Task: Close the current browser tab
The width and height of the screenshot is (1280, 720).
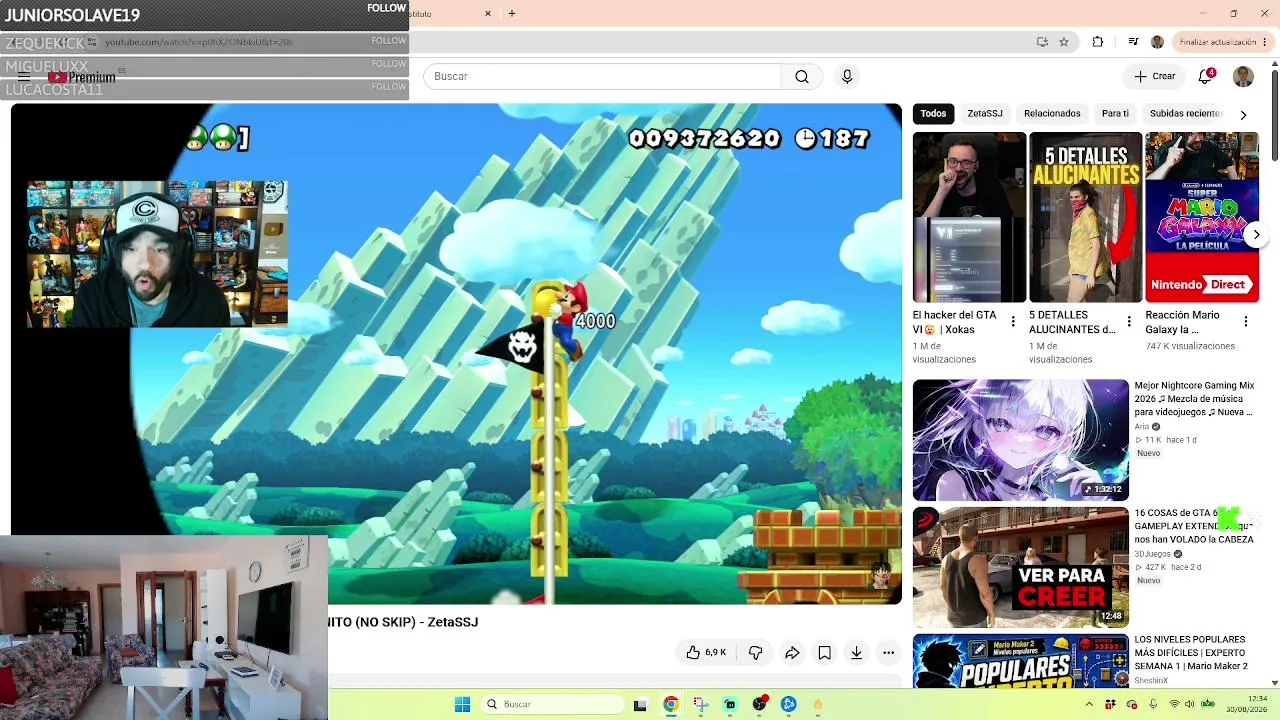Action: (488, 14)
